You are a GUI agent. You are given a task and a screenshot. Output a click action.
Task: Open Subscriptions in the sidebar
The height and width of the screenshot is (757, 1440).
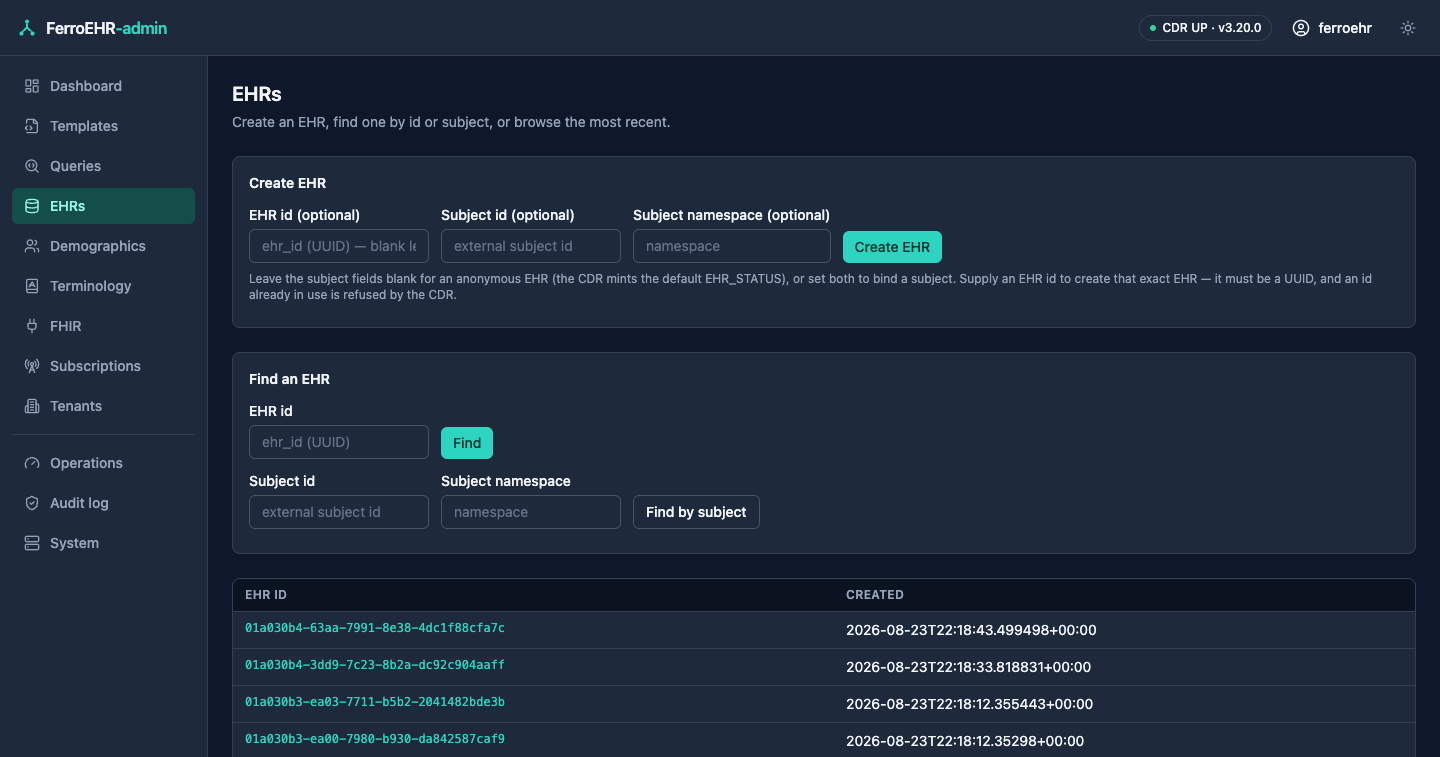point(103,366)
